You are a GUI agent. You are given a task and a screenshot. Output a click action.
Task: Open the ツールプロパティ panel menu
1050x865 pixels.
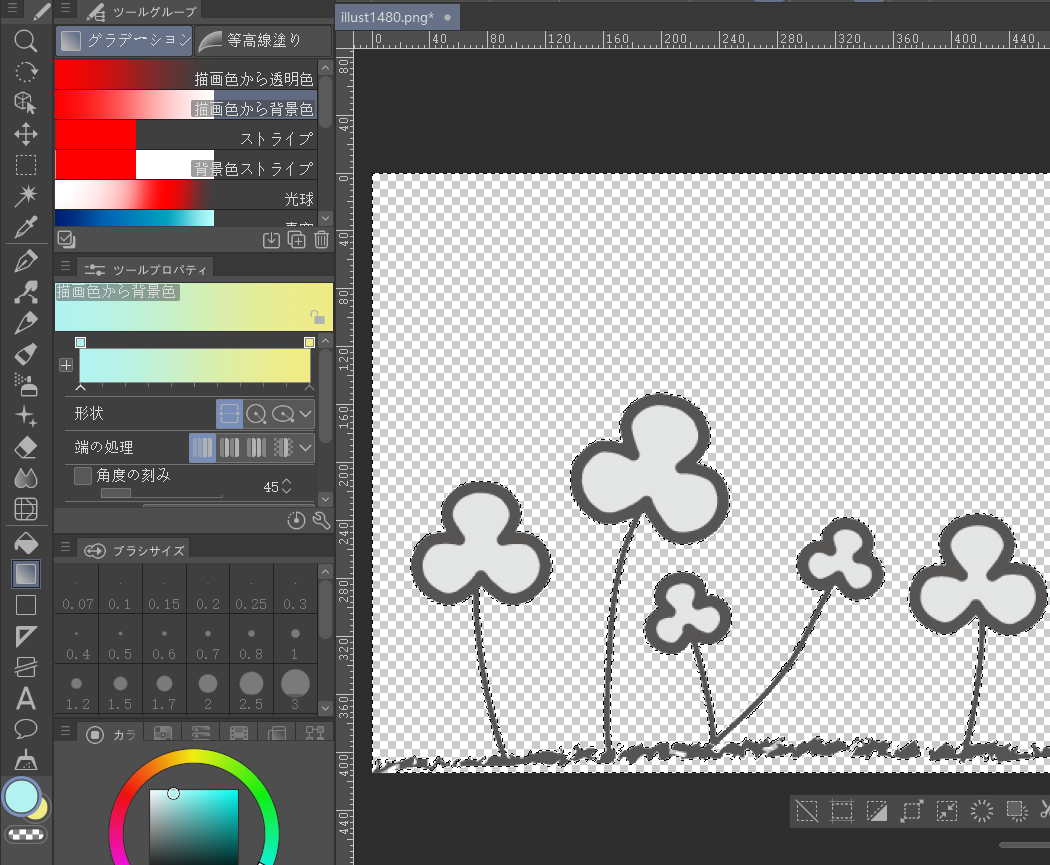coord(65,266)
